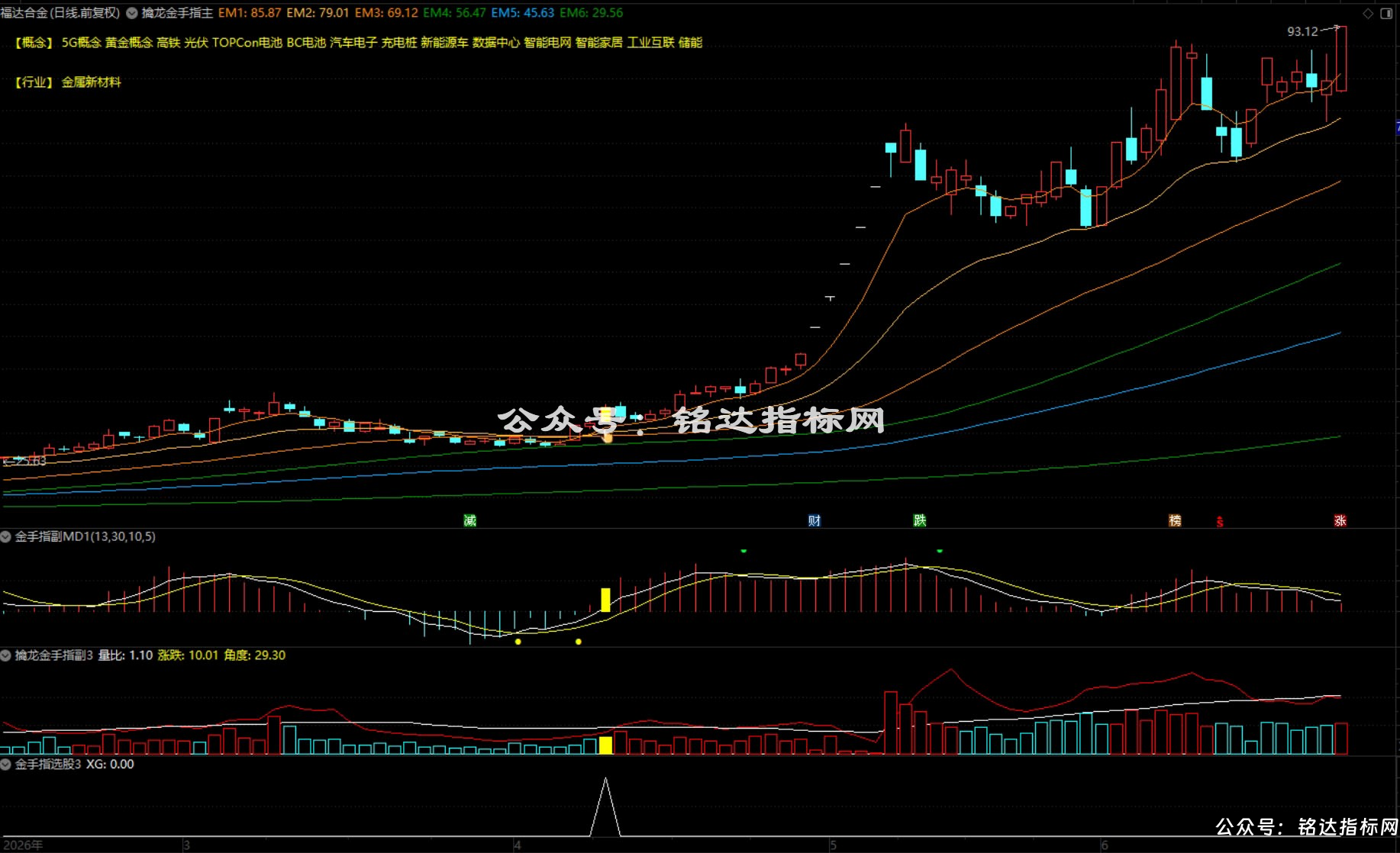Click the 2026年 label on time axis
The image size is (1400, 853).
click(22, 845)
